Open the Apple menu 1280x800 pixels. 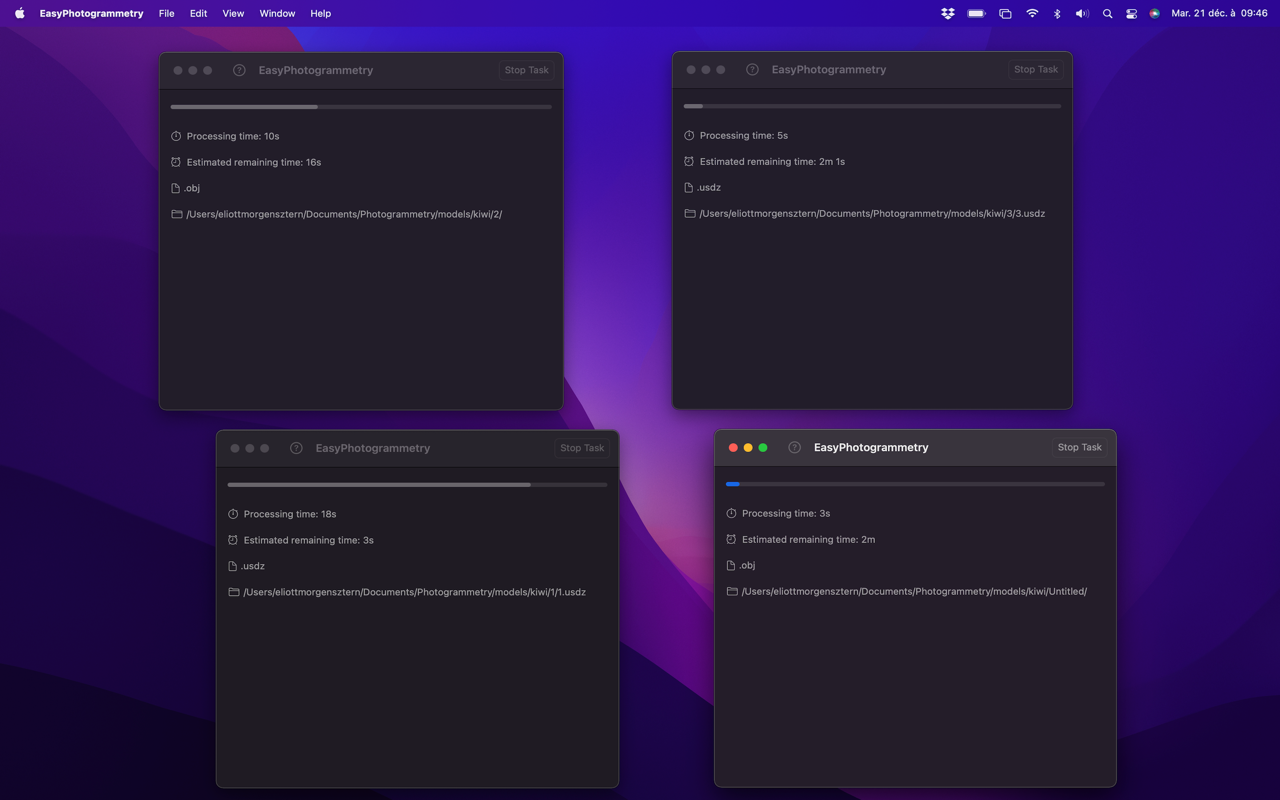[19, 14]
